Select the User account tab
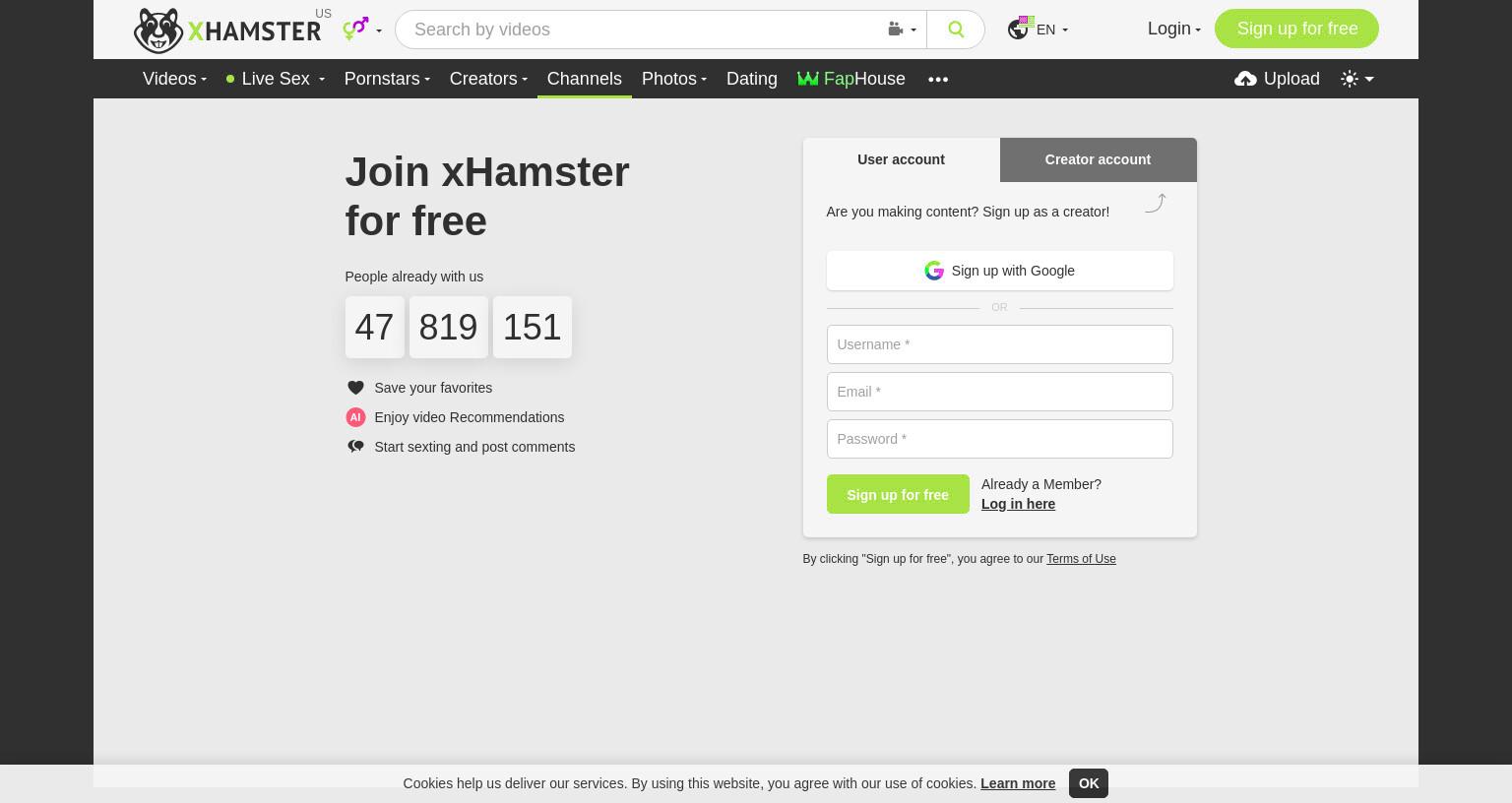1512x803 pixels. coord(901,159)
